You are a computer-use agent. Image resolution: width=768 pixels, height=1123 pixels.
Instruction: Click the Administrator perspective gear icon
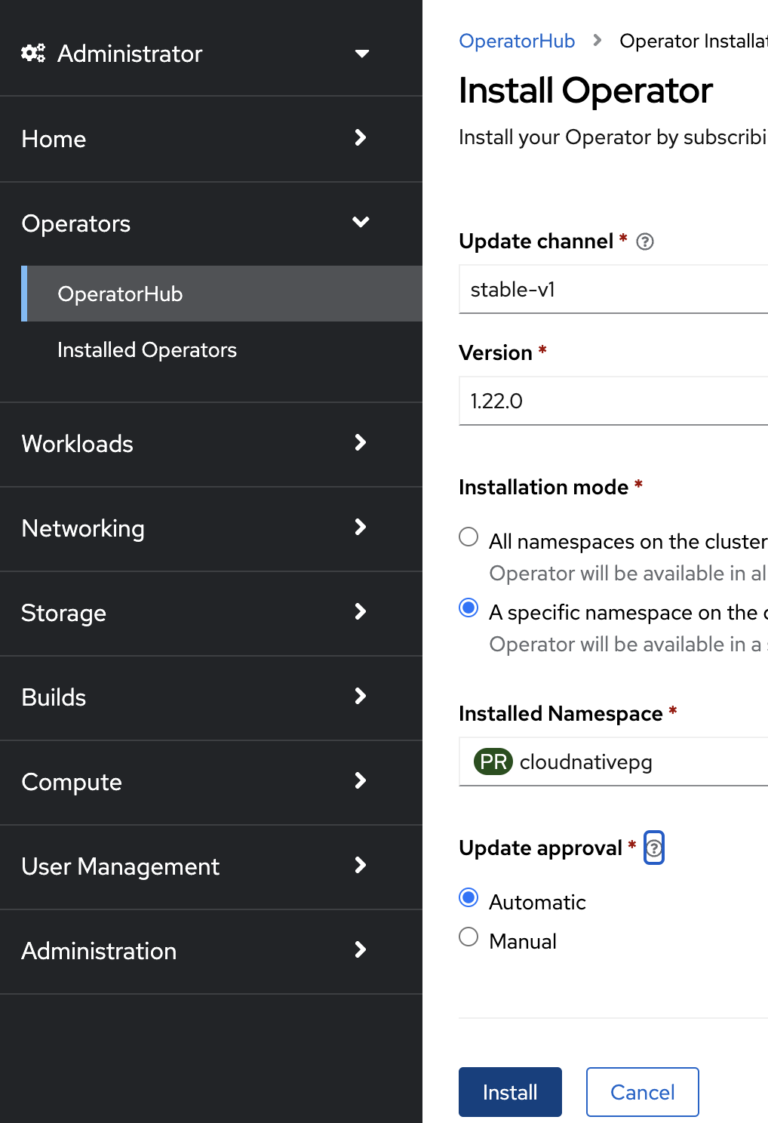tap(33, 53)
